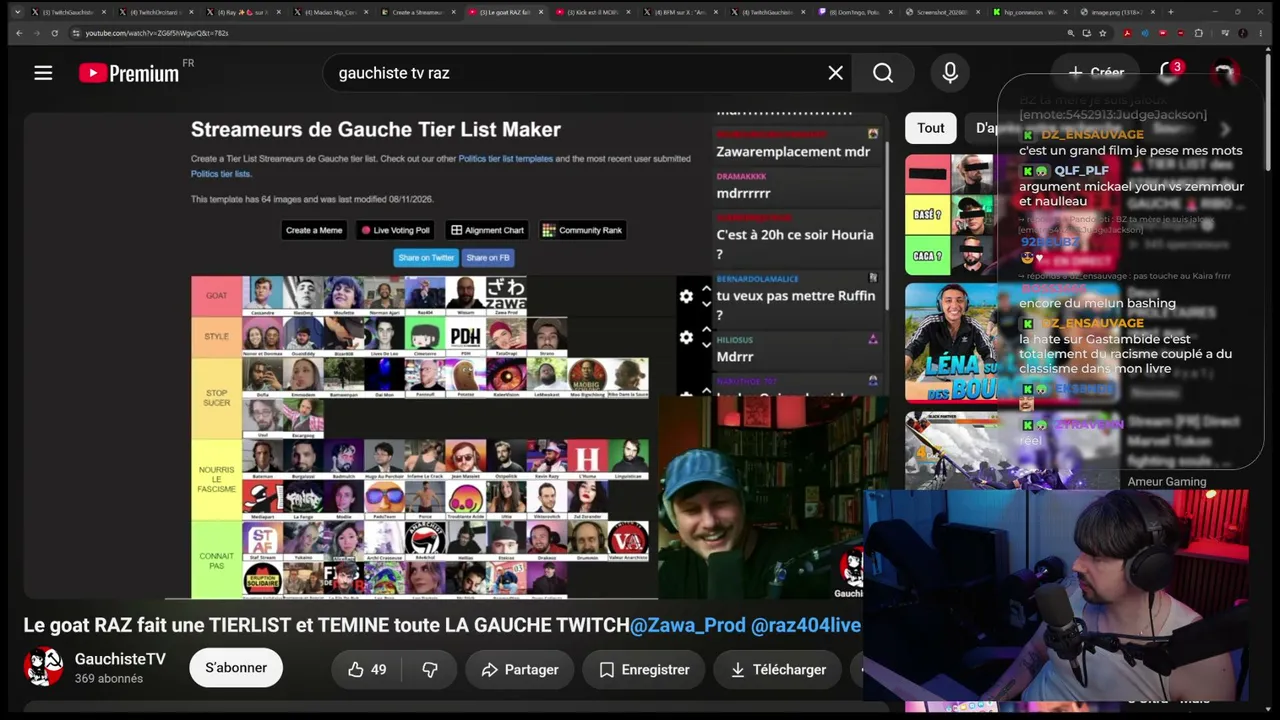This screenshot has height=720, width=1280.
Task: Click the orange STYLE tier label
Action: click(x=217, y=337)
